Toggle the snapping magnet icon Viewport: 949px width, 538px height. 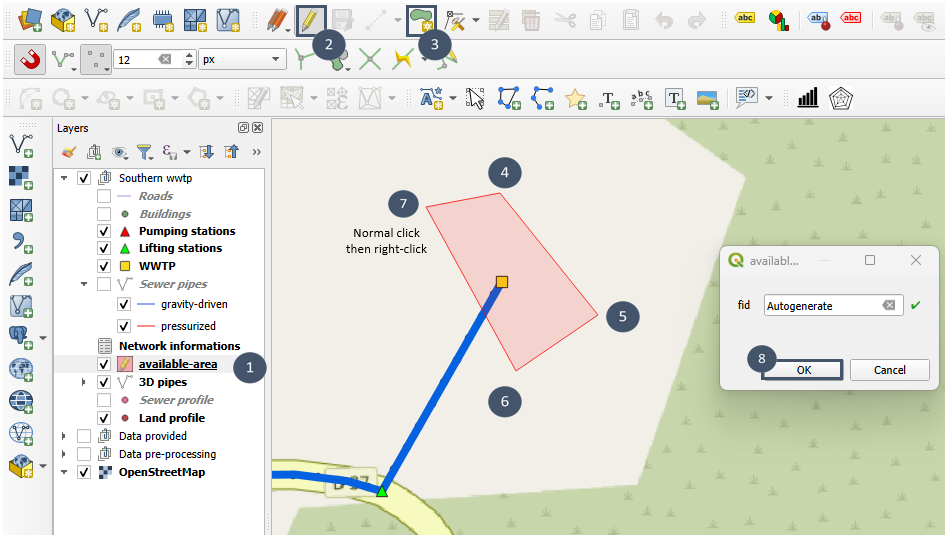pyautogui.click(x=29, y=60)
